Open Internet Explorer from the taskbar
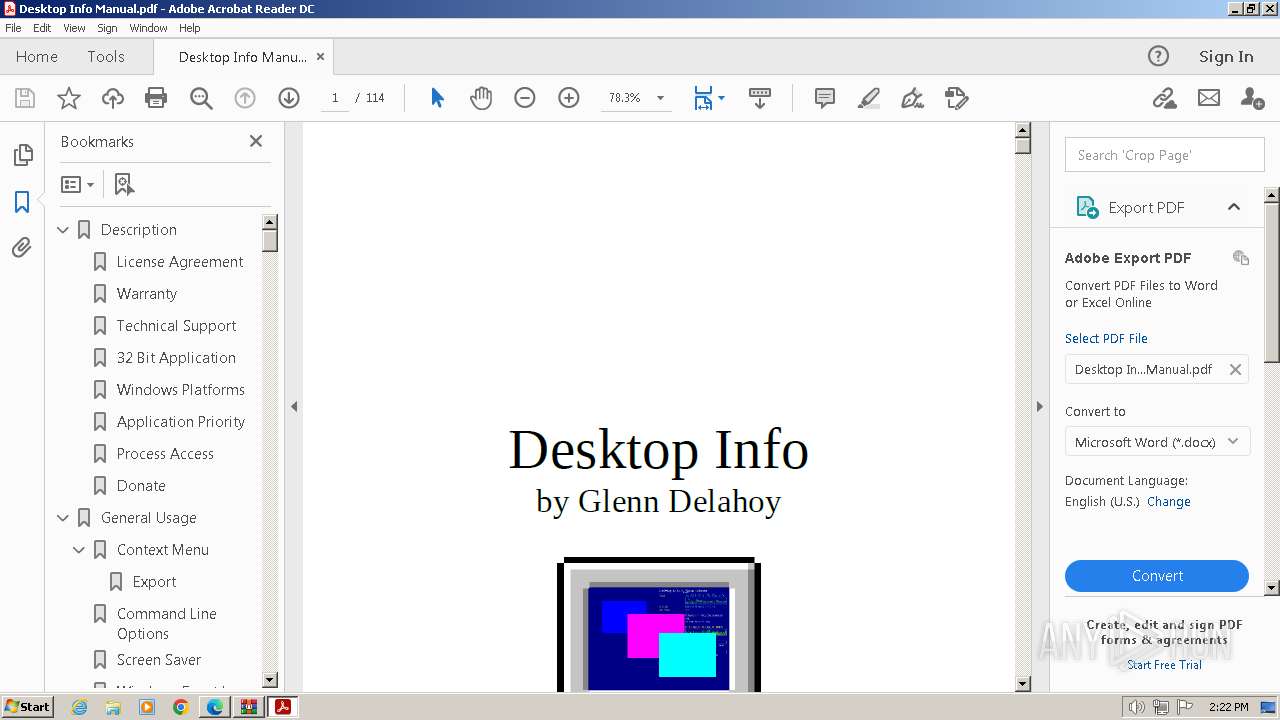The width and height of the screenshot is (1280, 720). [x=79, y=707]
